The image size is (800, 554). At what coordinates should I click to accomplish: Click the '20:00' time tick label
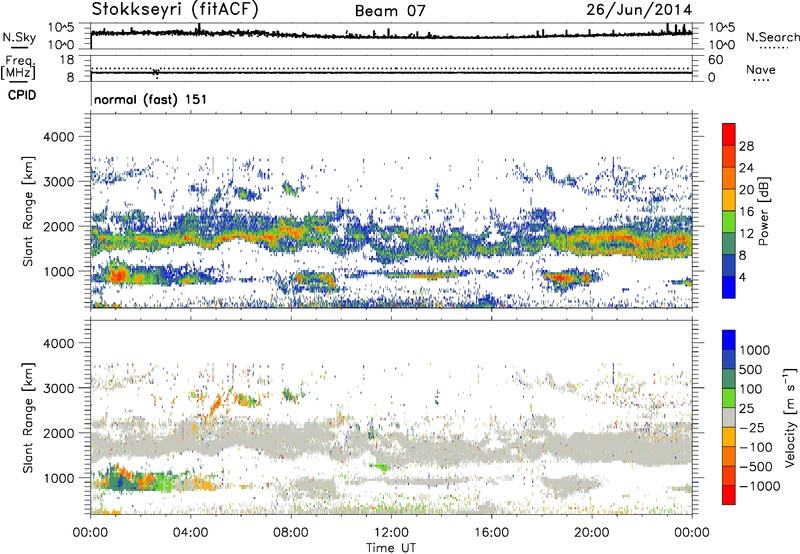(592, 533)
